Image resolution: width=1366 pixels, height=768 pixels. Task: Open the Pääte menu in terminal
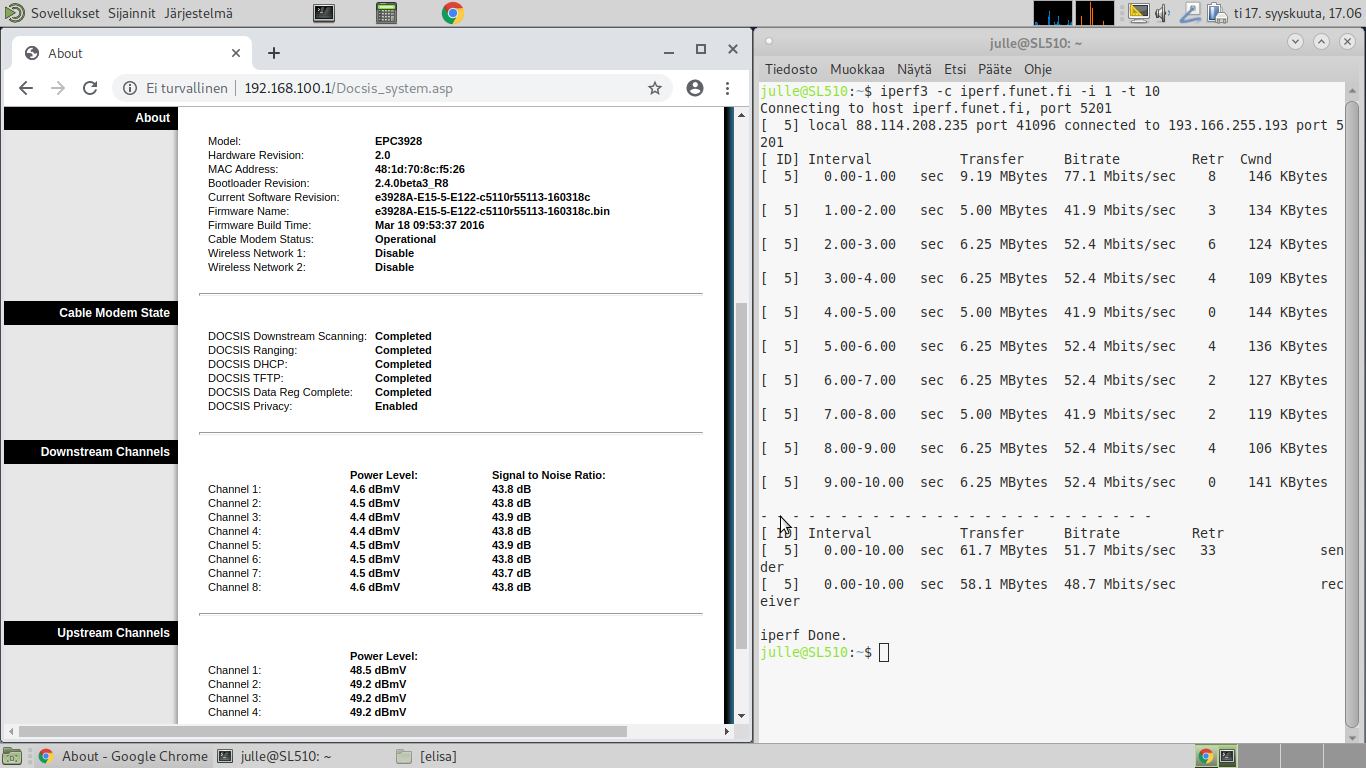[x=995, y=69]
